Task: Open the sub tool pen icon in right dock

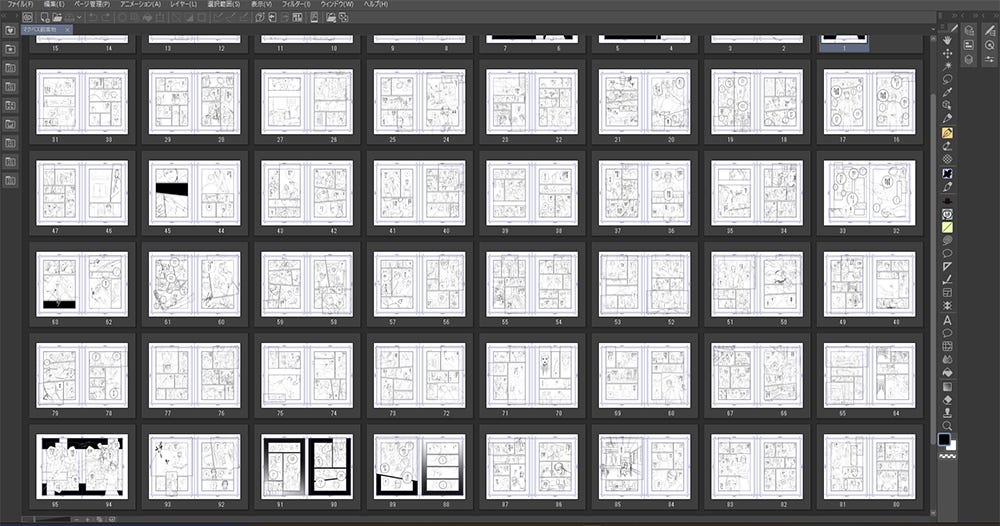Action: (989, 29)
